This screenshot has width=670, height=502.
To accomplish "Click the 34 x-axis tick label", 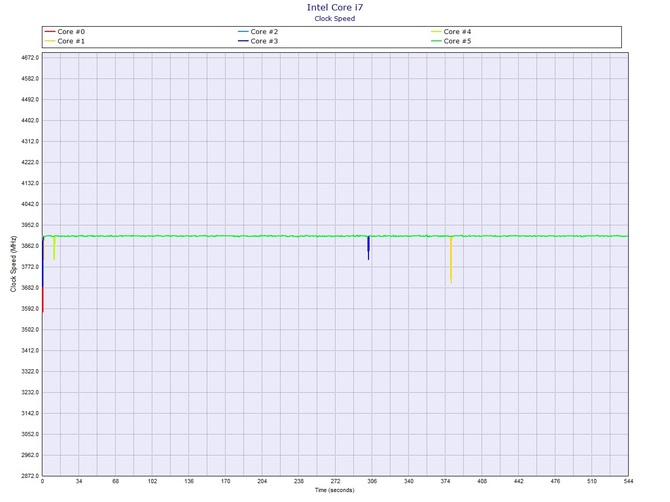I will [x=79, y=481].
